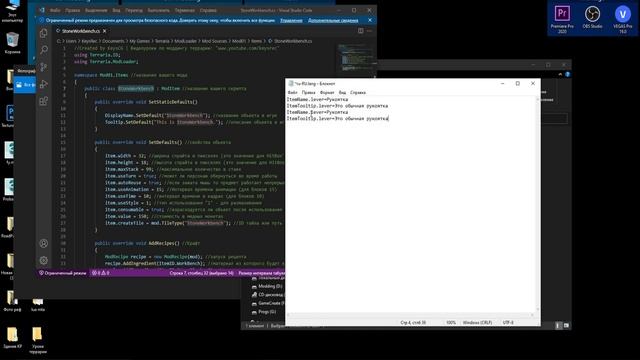
Task: Click Items folder in VS Code breadcrumb
Action: pyautogui.click(x=257, y=41)
